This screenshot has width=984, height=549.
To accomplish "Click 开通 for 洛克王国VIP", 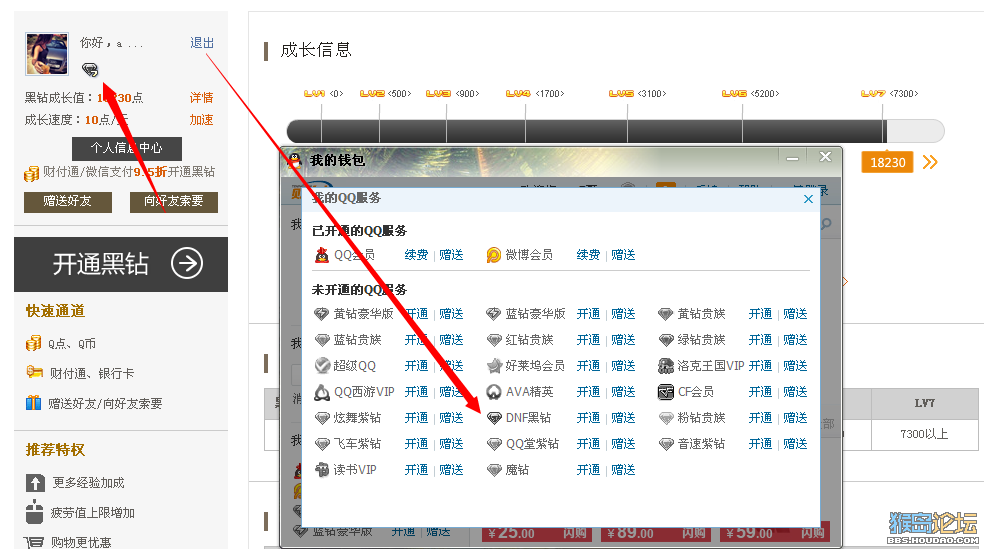I will pos(760,366).
